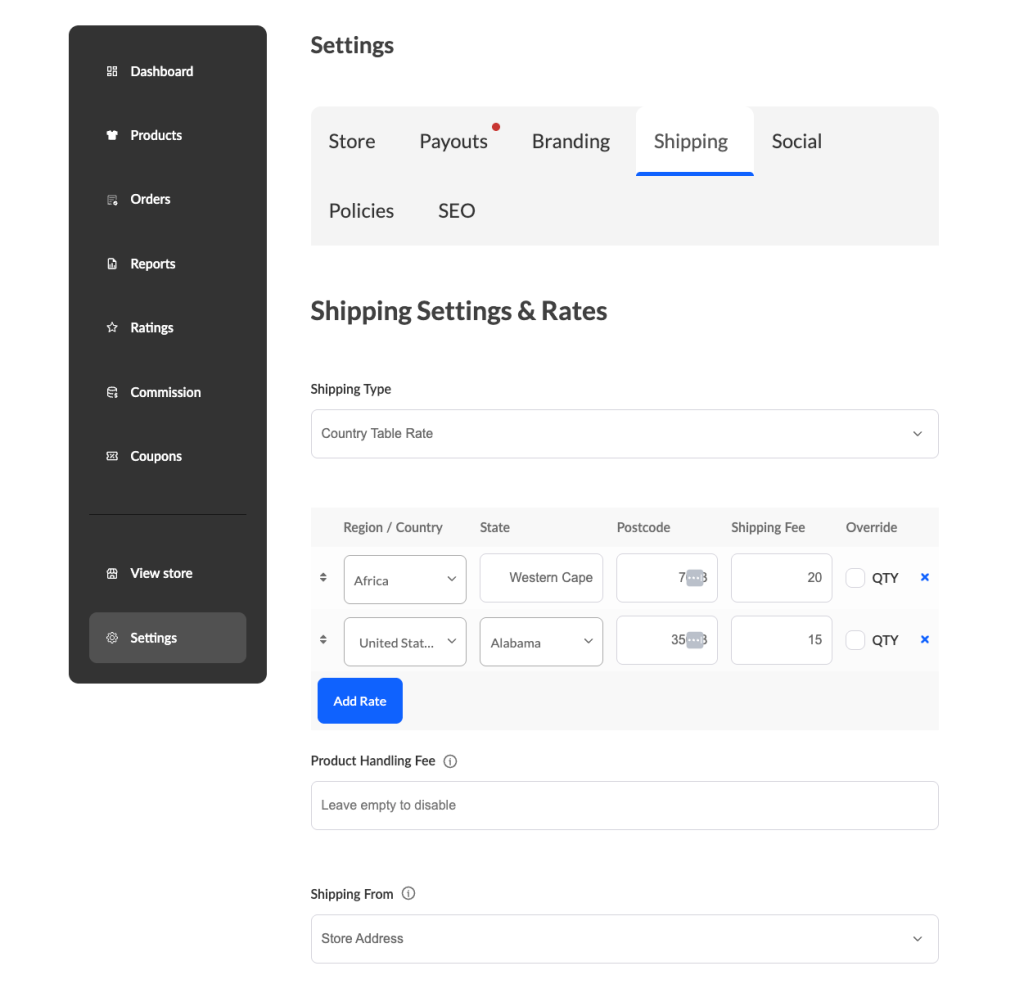Click the sort handle on United States row
This screenshot has width=1024, height=993.
pos(323,639)
